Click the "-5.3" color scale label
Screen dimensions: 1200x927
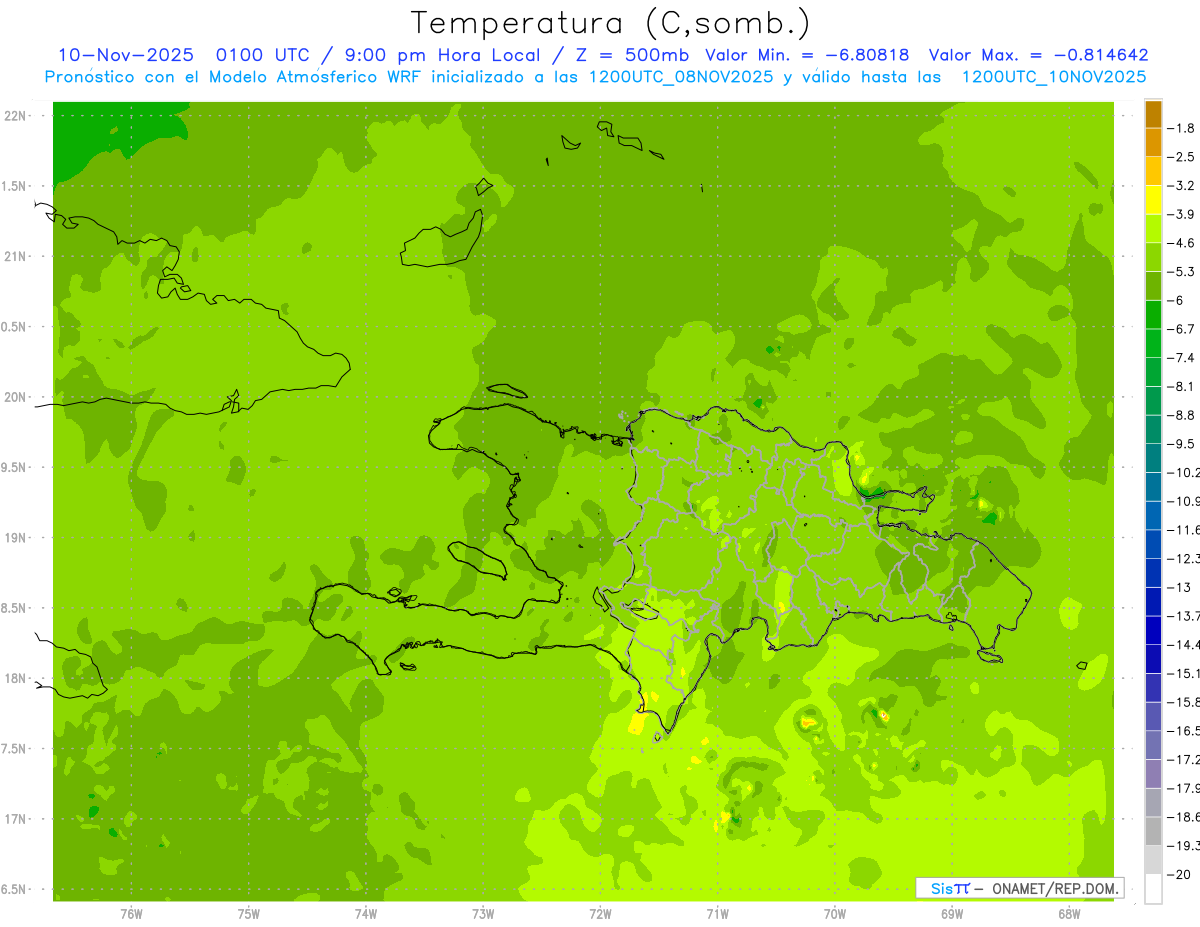(1182, 271)
